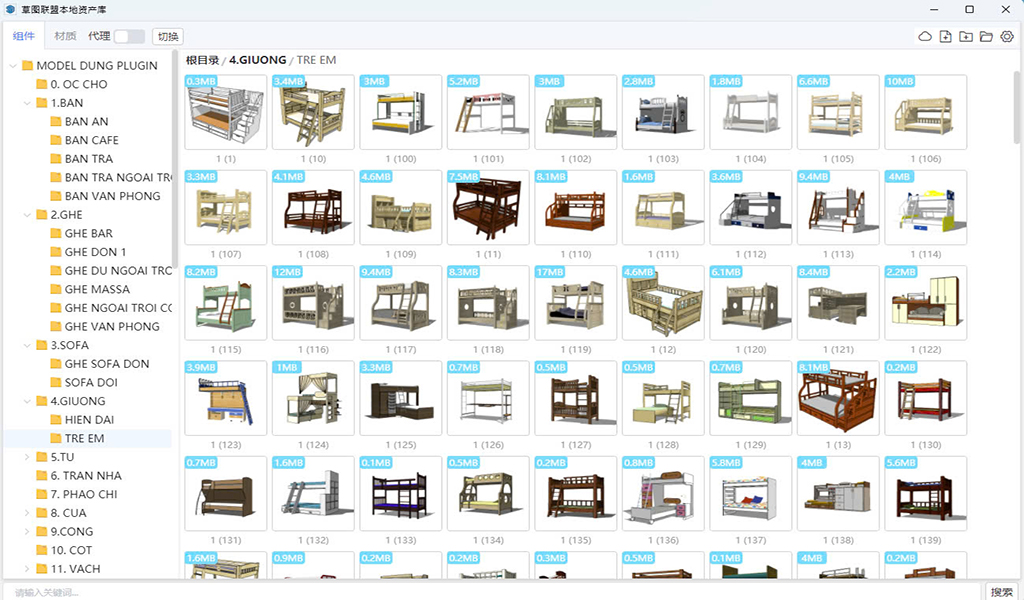Viewport: 1024px width, 600px height.
Task: Click the thumbnail grid vertical scrollbar
Action: coord(1017,108)
